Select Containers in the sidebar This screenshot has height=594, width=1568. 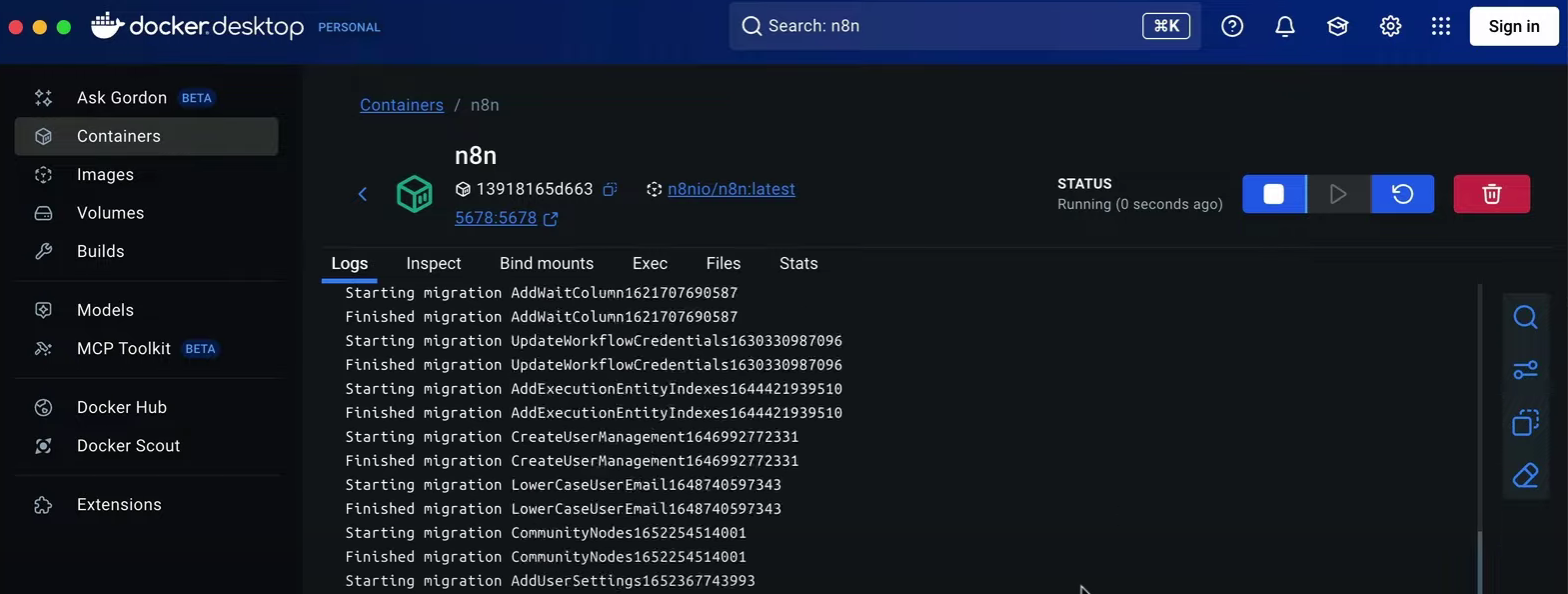(146, 136)
